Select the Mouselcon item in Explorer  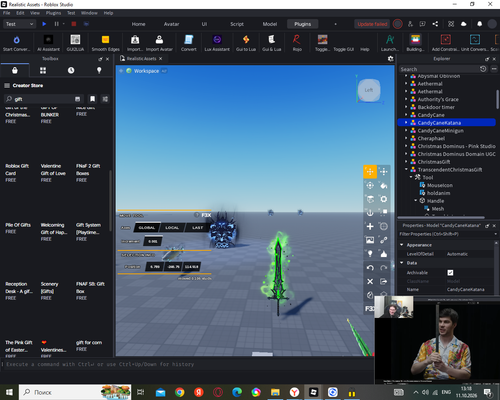point(440,185)
